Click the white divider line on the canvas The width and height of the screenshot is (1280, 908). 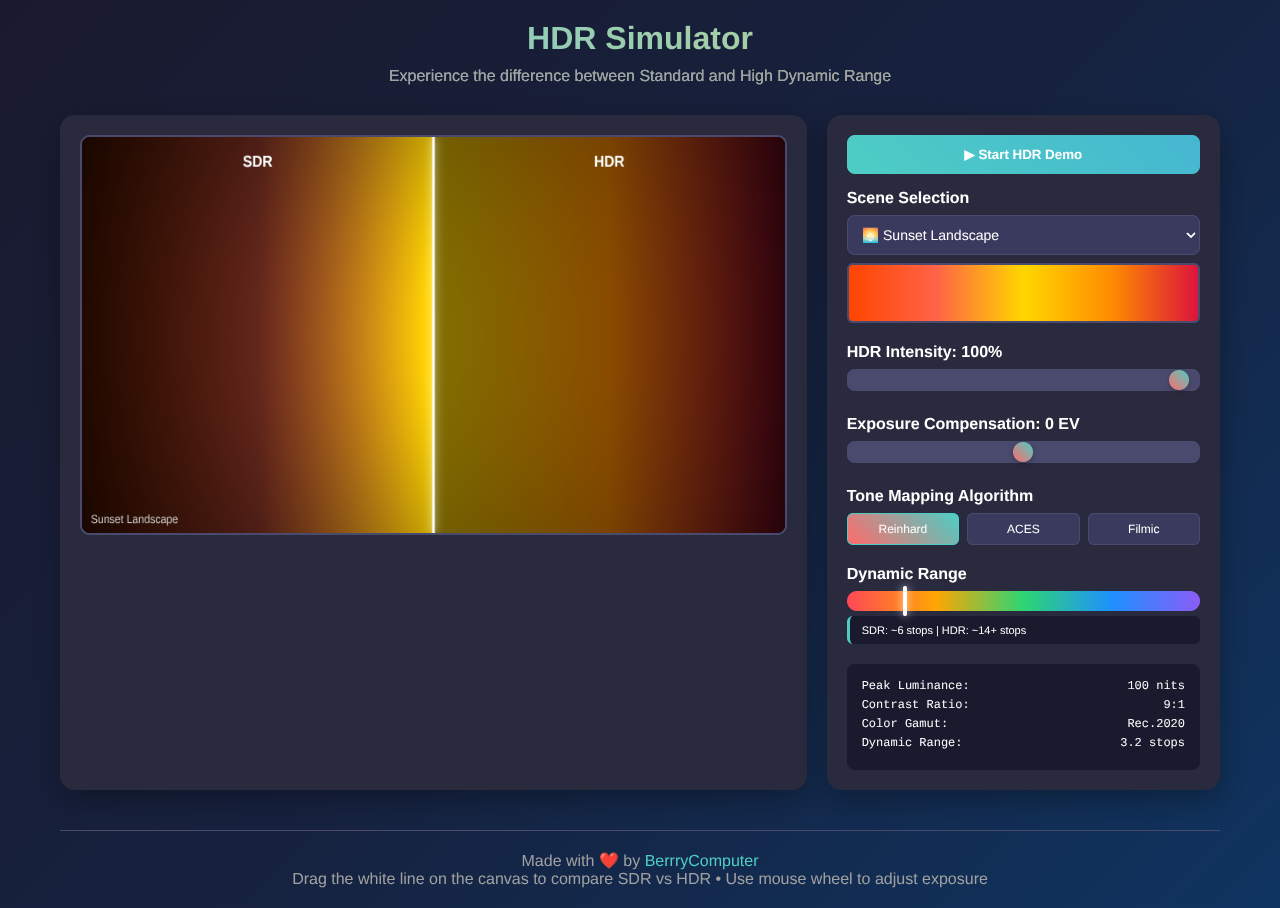(434, 335)
